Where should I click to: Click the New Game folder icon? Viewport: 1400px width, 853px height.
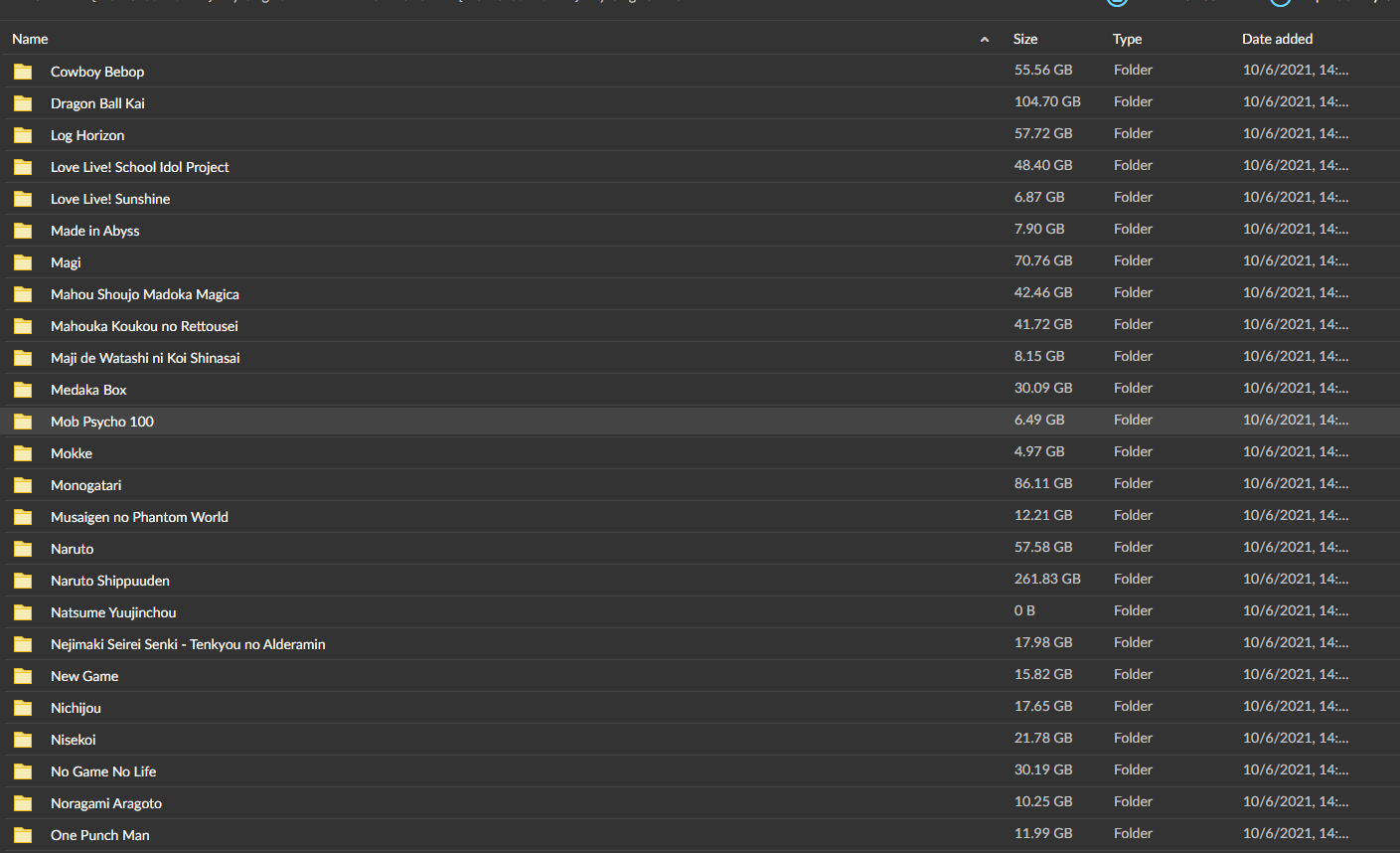(x=23, y=676)
